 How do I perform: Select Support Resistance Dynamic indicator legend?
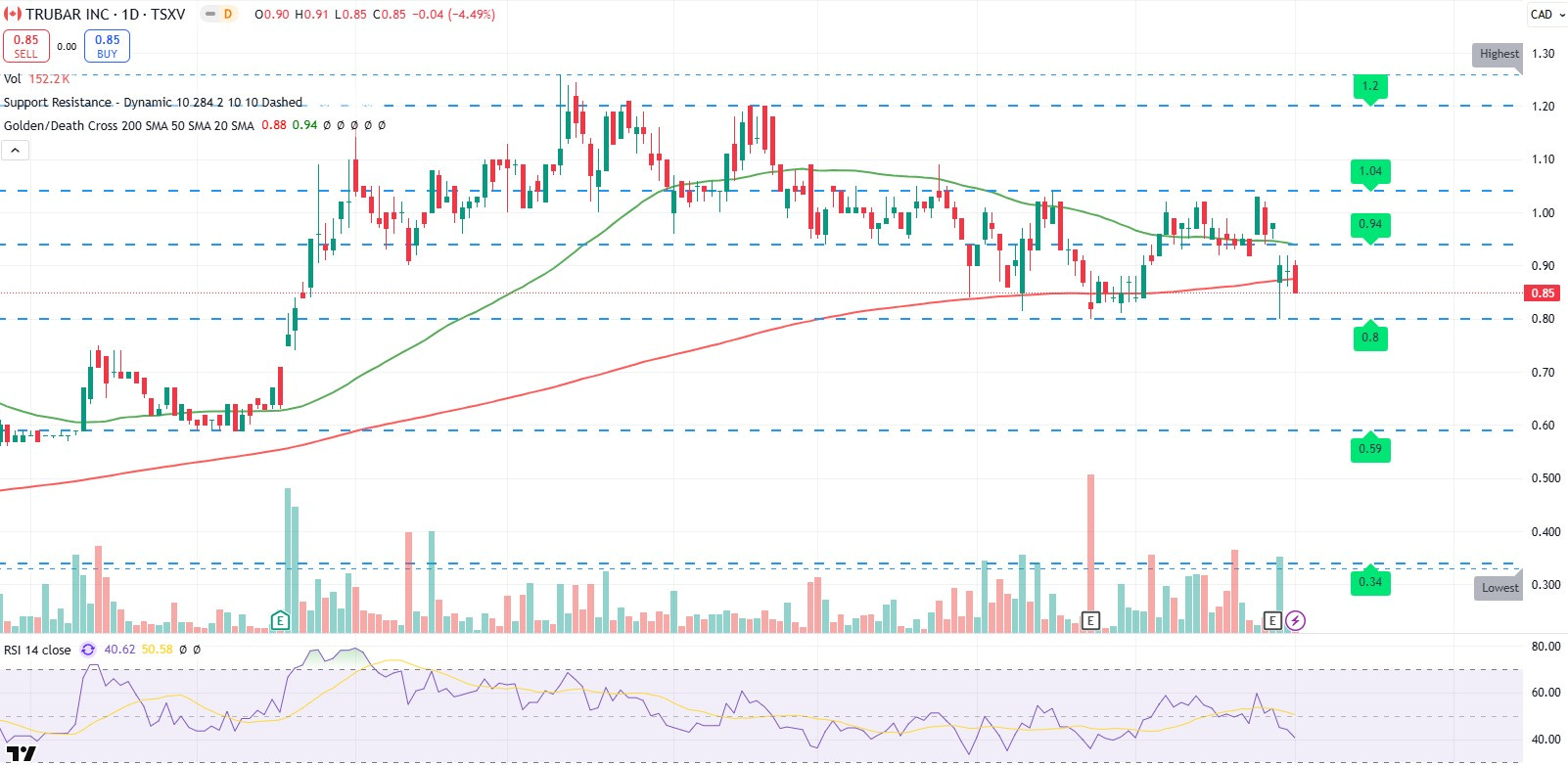(x=153, y=102)
